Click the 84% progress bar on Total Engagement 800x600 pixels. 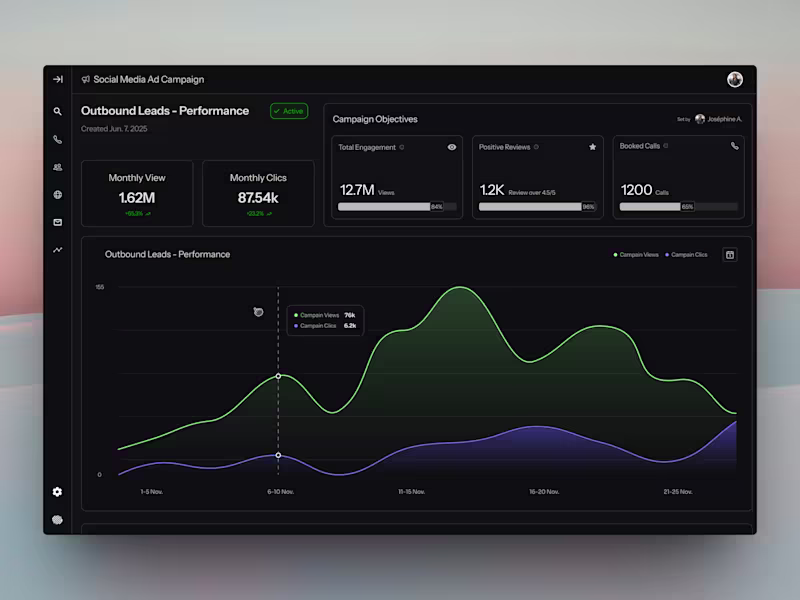[x=395, y=207]
